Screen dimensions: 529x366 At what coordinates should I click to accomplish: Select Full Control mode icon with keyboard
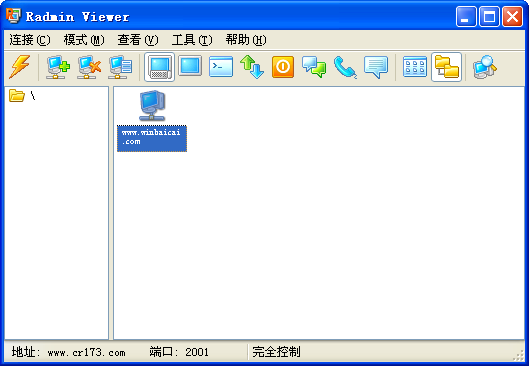click(x=160, y=67)
